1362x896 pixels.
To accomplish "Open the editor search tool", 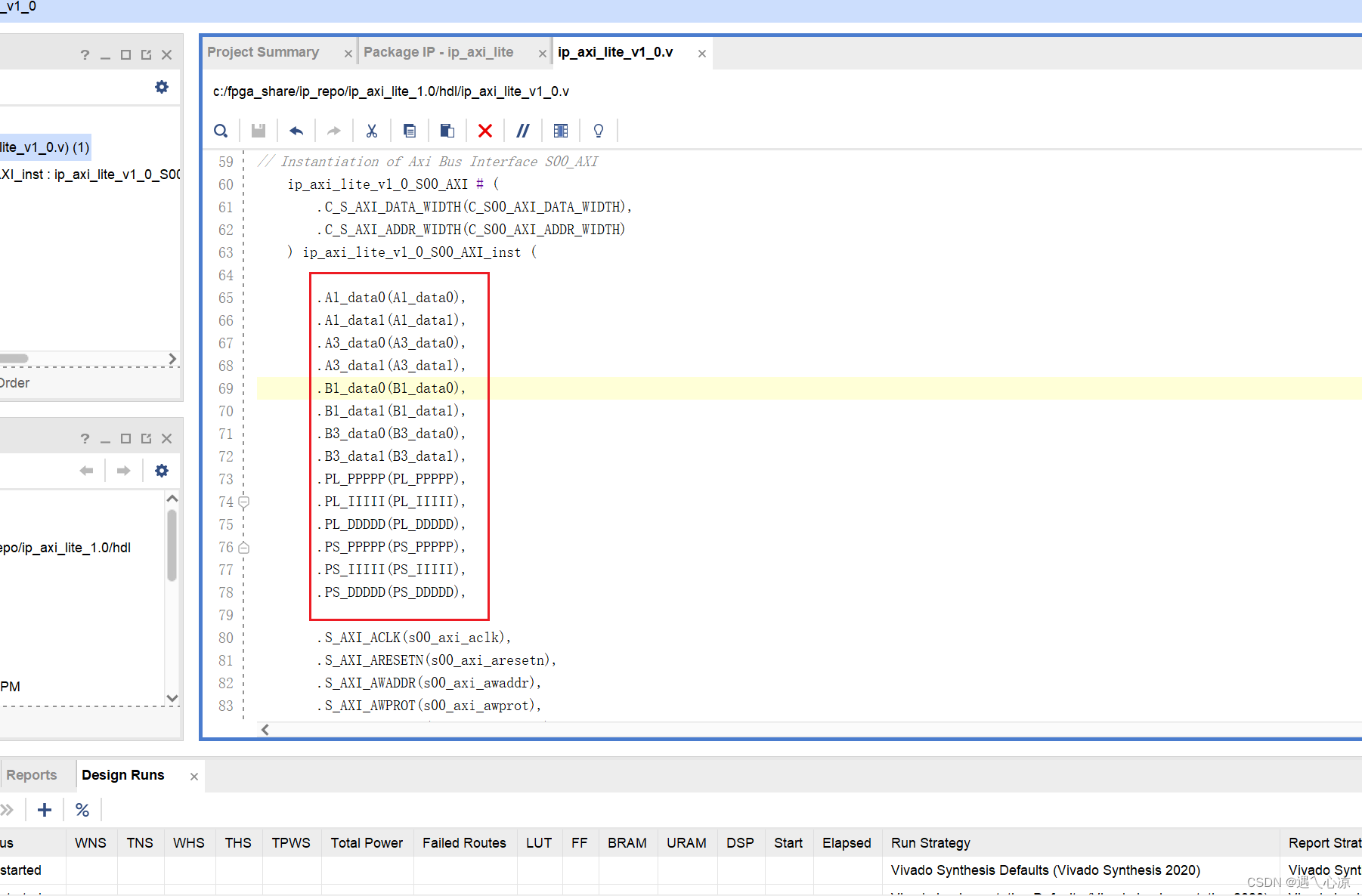I will pyautogui.click(x=221, y=131).
